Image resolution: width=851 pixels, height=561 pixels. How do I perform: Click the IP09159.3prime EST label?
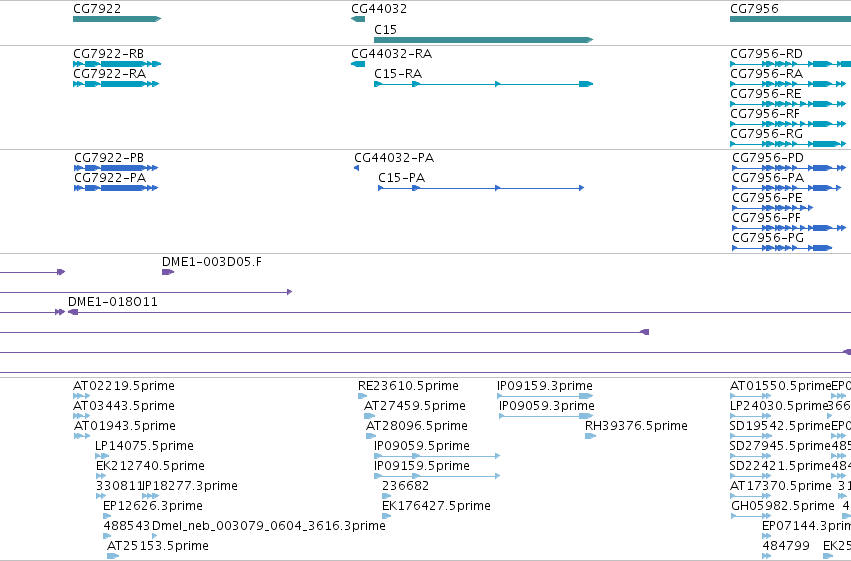click(x=545, y=386)
